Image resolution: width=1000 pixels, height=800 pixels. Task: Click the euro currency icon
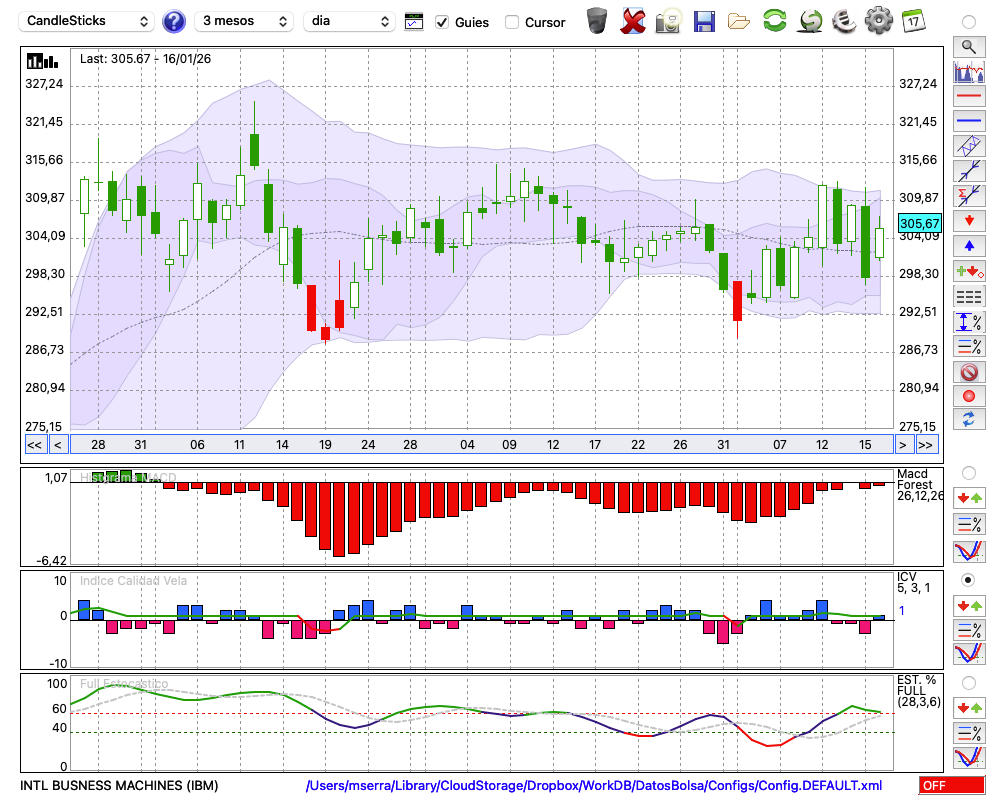[x=844, y=20]
